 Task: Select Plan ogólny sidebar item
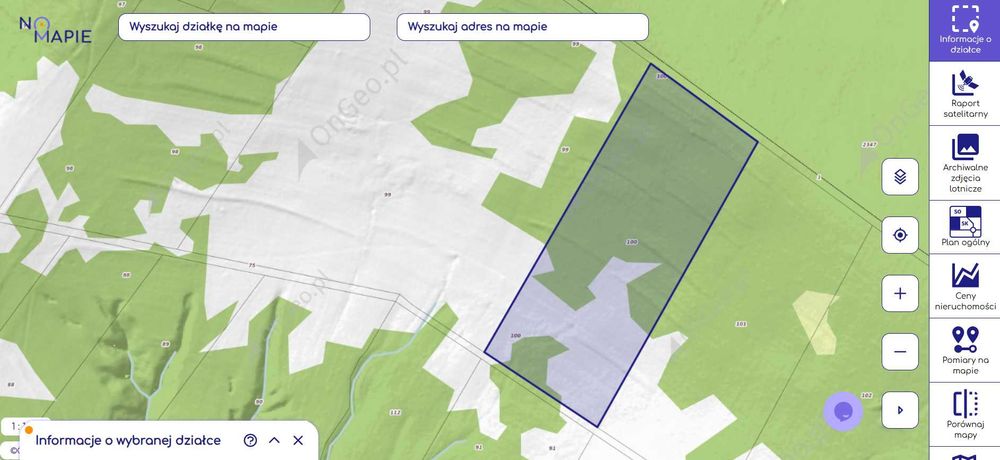[x=964, y=226]
